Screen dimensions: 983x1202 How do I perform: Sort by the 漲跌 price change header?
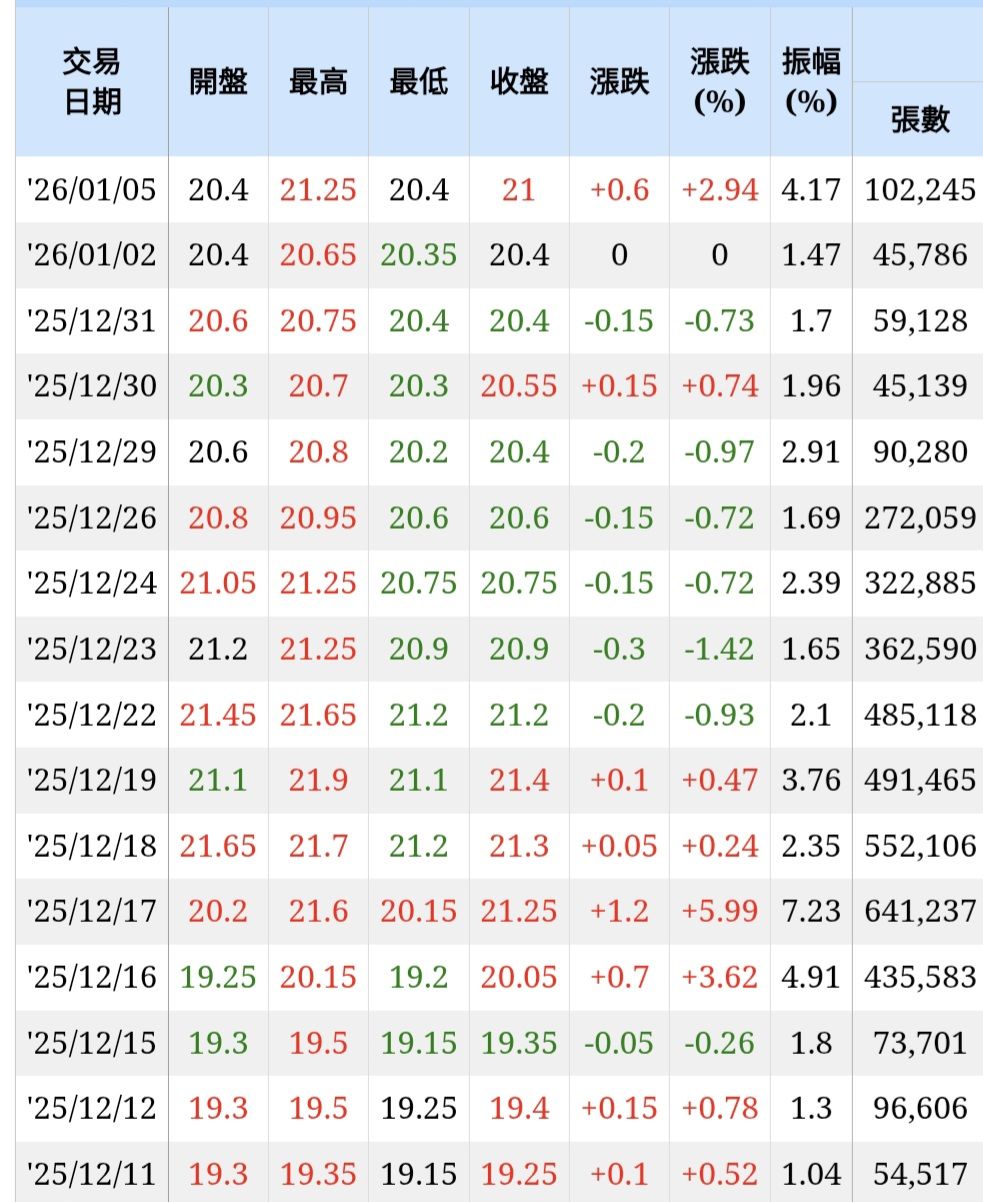click(619, 82)
